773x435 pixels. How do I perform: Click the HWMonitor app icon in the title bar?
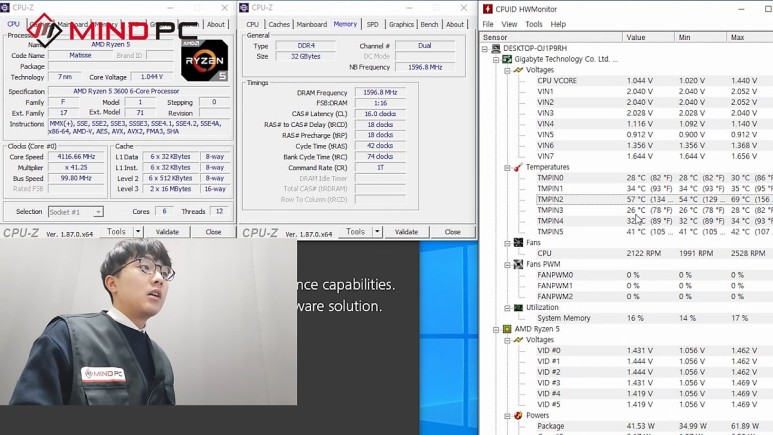[x=488, y=9]
